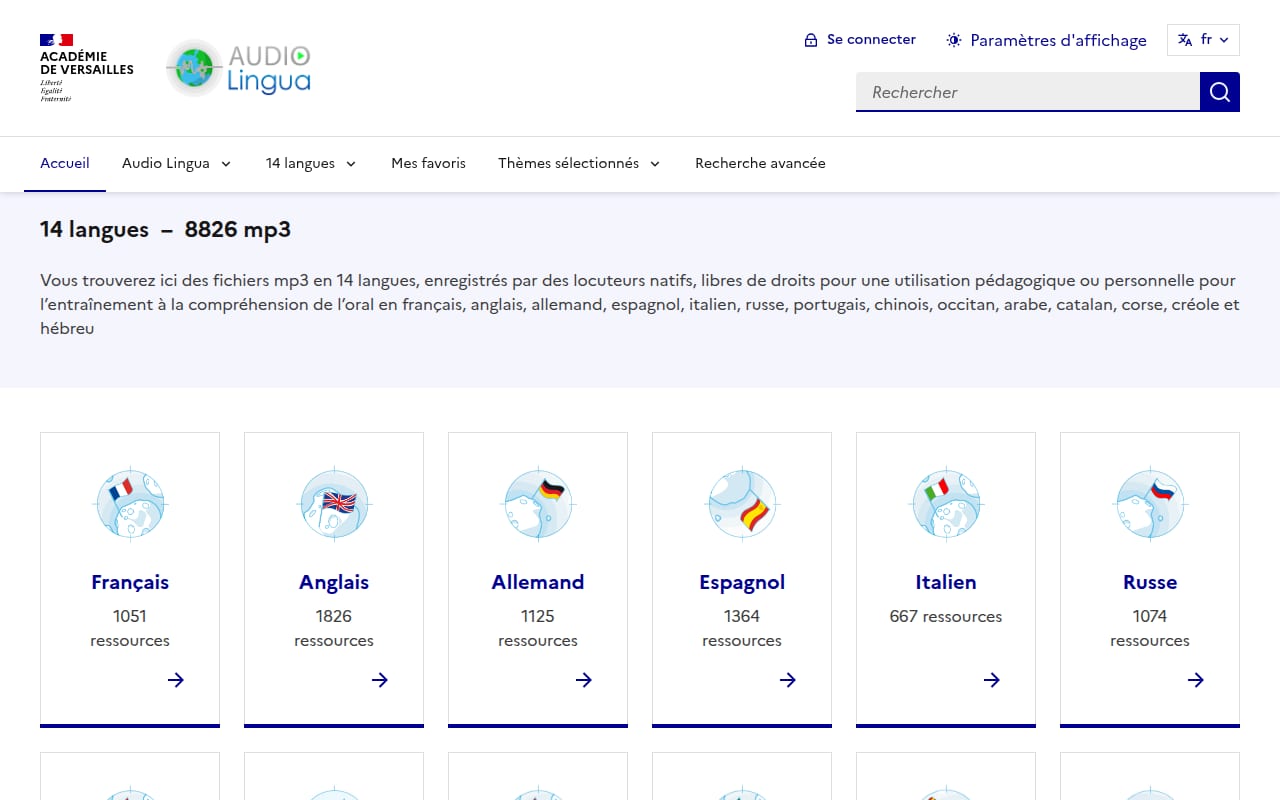Open Recherche avancée page
Image resolution: width=1280 pixels, height=800 pixels.
pos(760,163)
